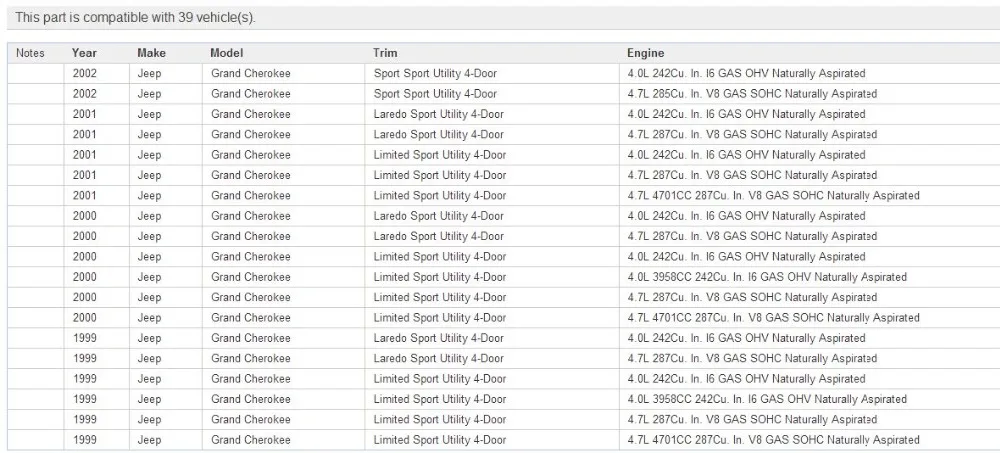Select the 1999 Laredo 4.7L V8 engine cell

point(752,359)
